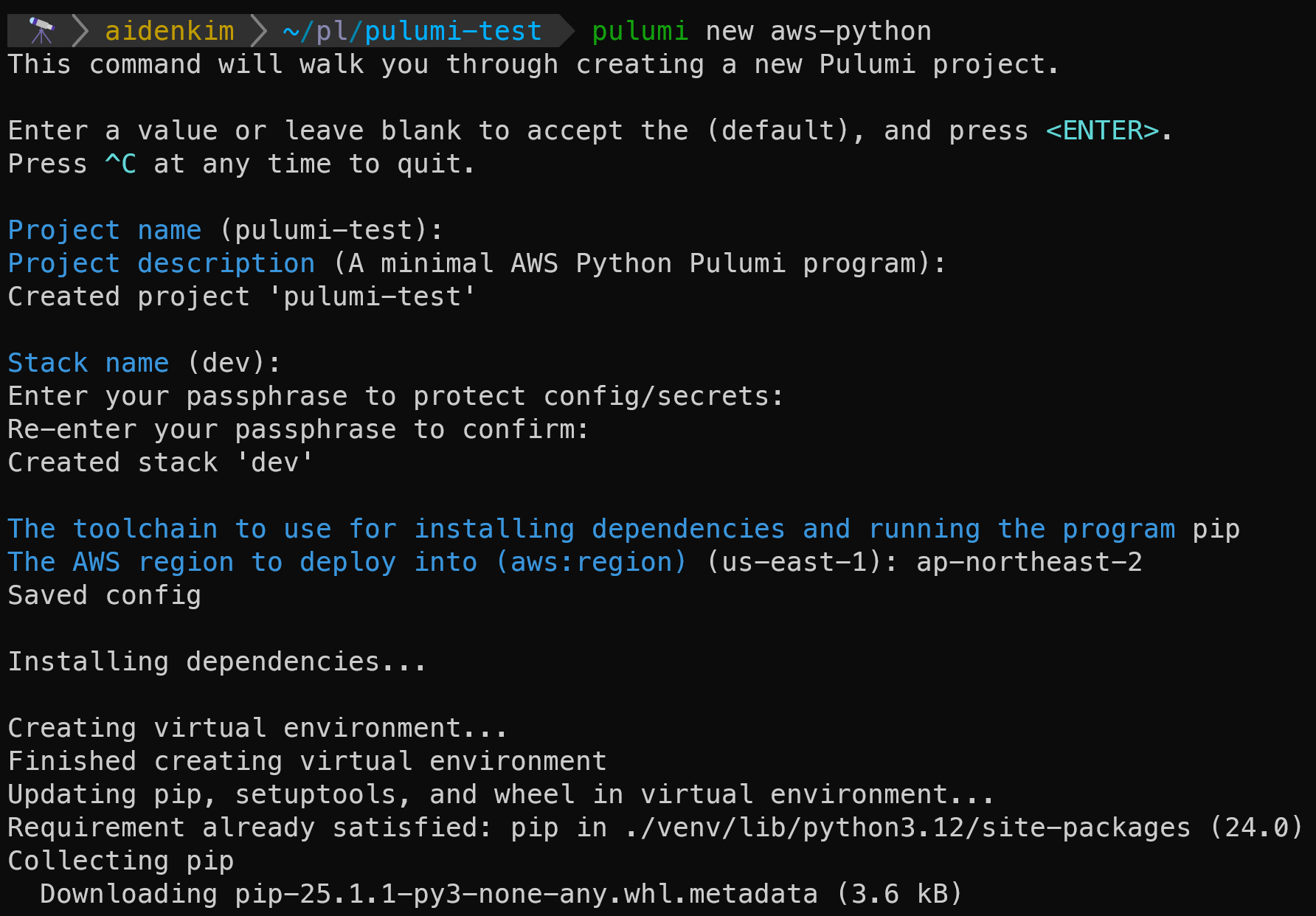Click the AWS region prompt label
Image resolution: width=1316 pixels, height=916 pixels.
pyautogui.click(x=347, y=562)
